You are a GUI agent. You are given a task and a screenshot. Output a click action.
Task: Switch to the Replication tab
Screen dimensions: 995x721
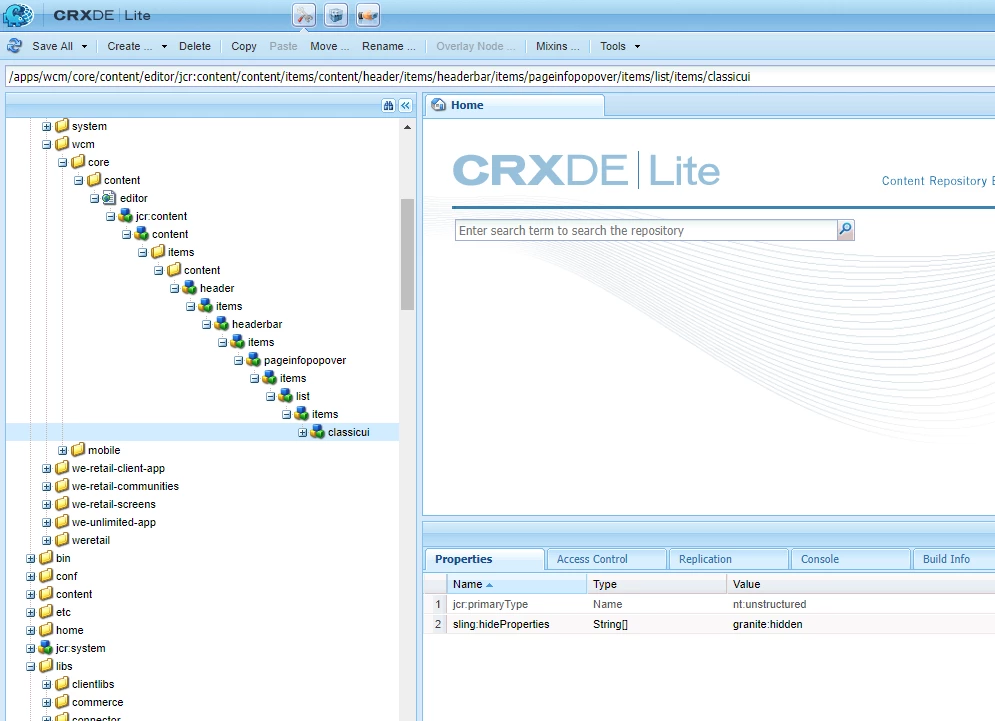point(728,559)
